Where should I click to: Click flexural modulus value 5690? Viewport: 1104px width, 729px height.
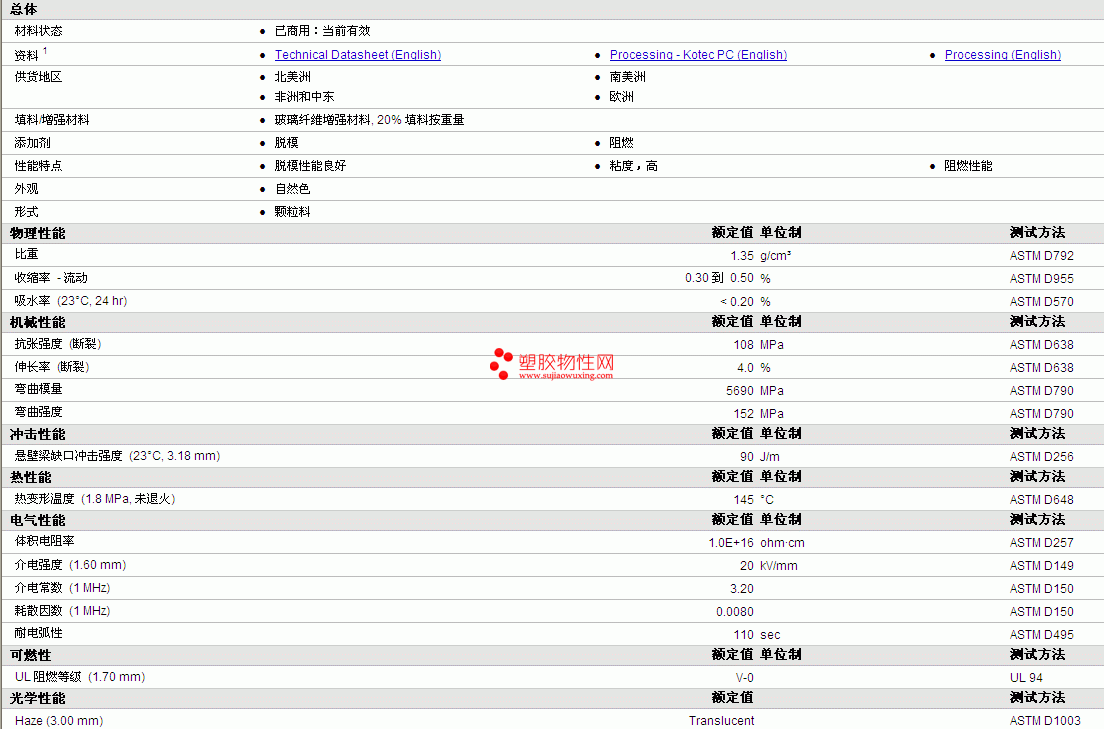coord(740,390)
